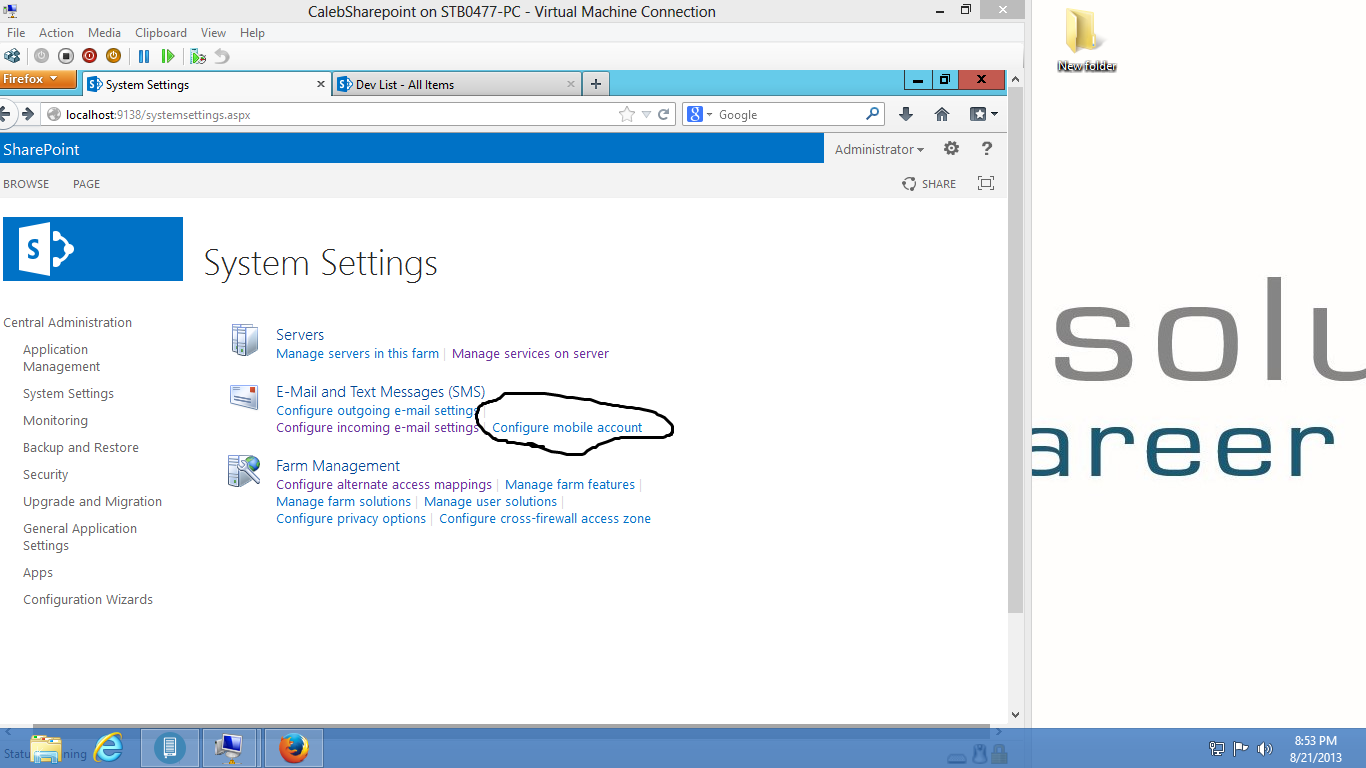Pause the virtual machine

point(144,56)
